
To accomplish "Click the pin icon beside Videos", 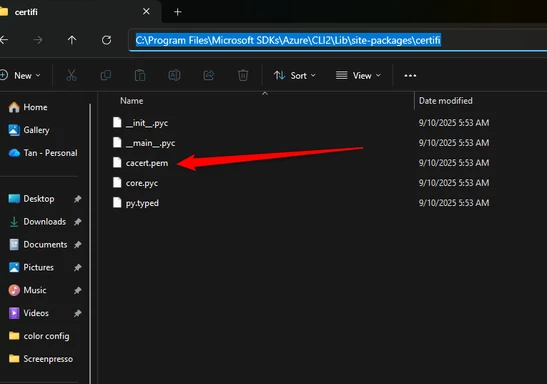I will [77, 313].
